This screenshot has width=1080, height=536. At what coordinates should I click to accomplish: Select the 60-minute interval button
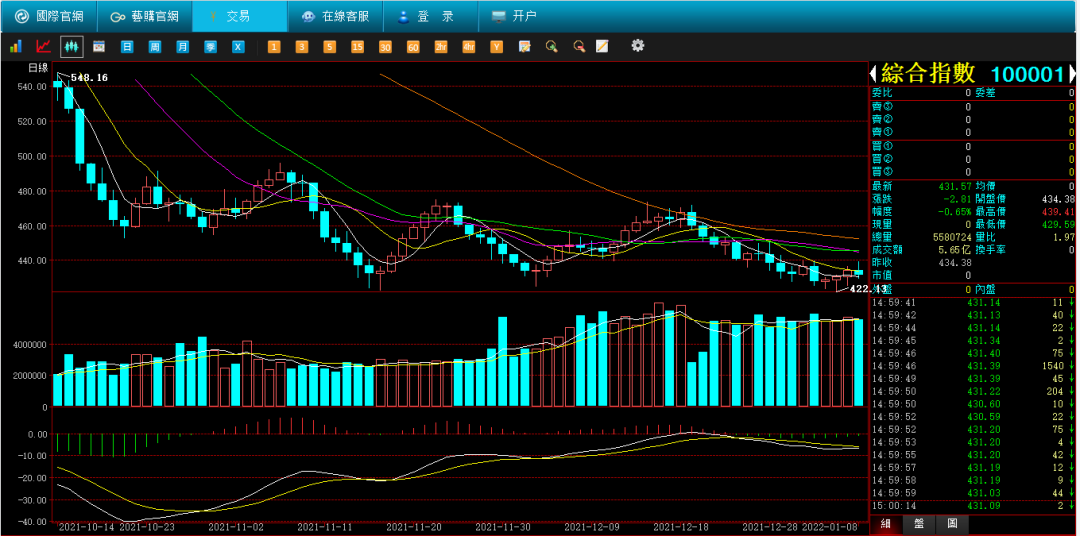point(413,47)
